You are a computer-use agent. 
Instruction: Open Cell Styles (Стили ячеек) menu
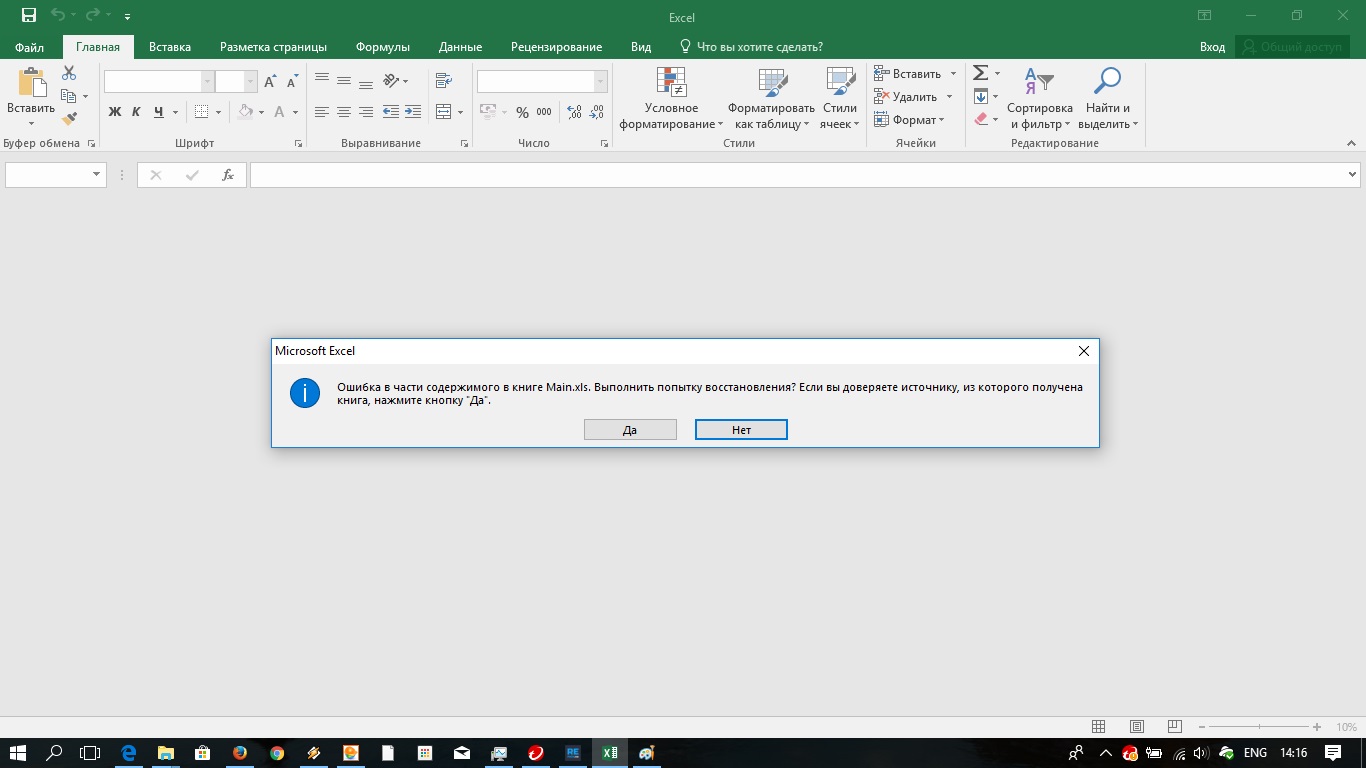tap(840, 98)
